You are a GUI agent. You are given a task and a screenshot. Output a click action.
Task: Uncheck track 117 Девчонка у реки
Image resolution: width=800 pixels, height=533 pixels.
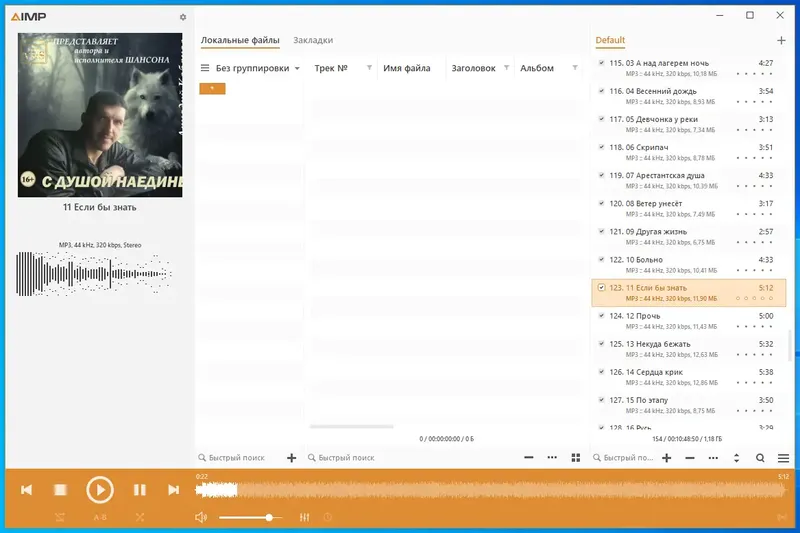[602, 119]
